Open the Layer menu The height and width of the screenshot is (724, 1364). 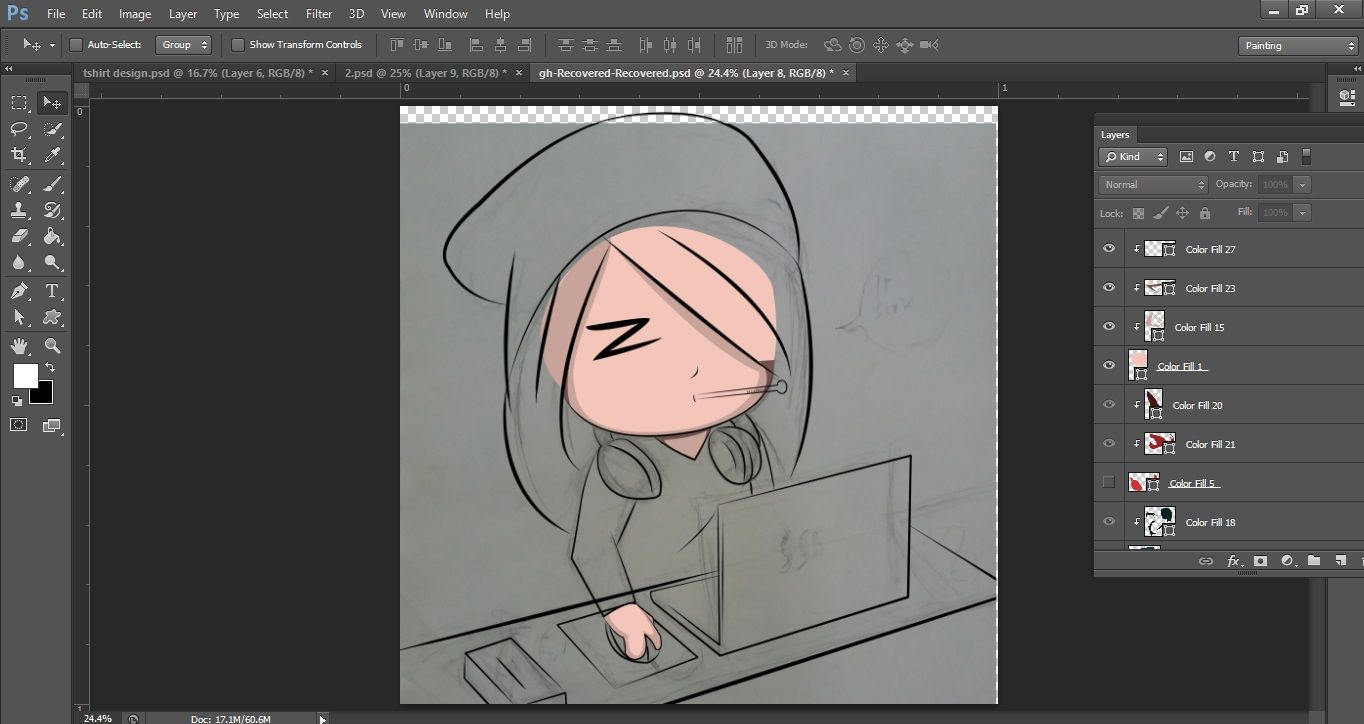pyautogui.click(x=183, y=14)
